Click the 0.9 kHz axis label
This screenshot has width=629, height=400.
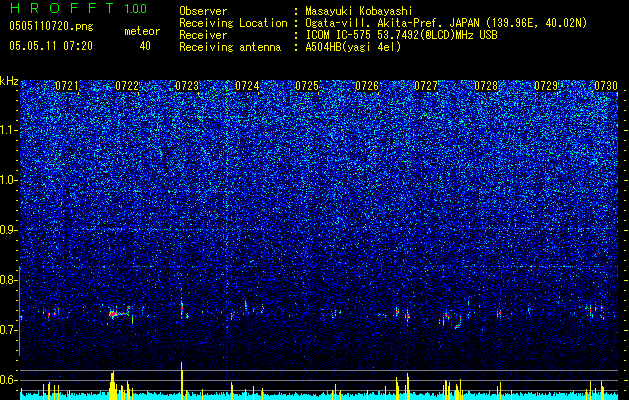tap(9, 230)
